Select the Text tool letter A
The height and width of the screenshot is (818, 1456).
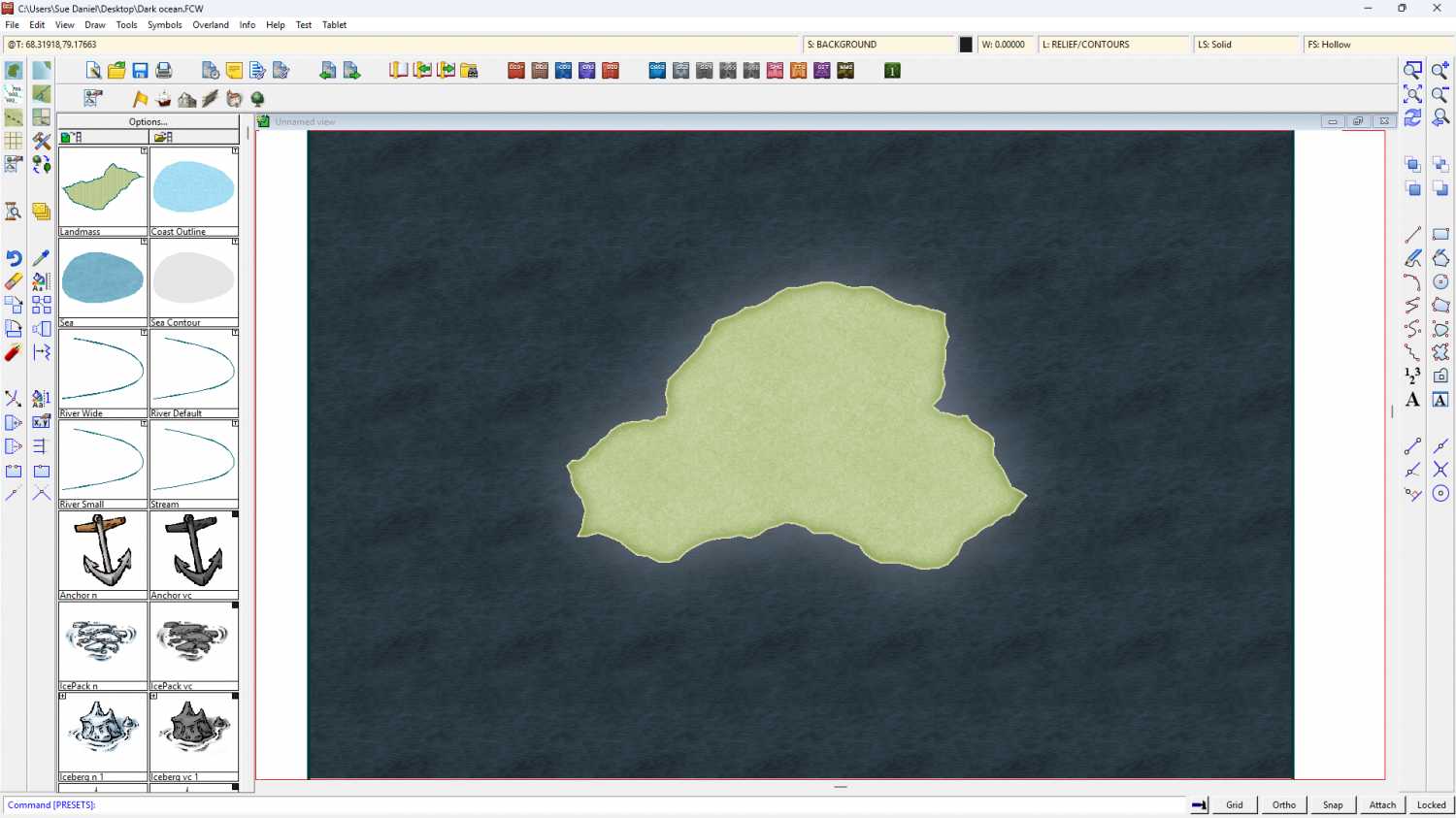click(1412, 400)
